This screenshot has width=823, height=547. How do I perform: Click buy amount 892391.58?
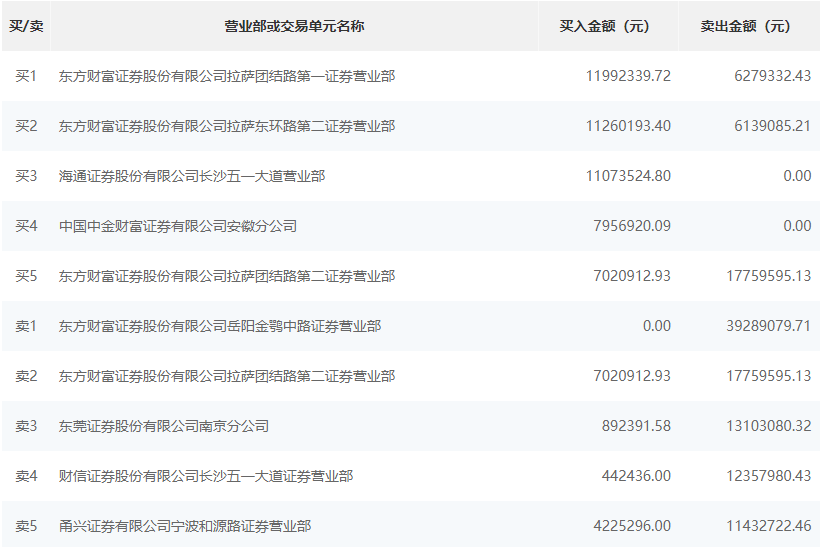[636, 426]
